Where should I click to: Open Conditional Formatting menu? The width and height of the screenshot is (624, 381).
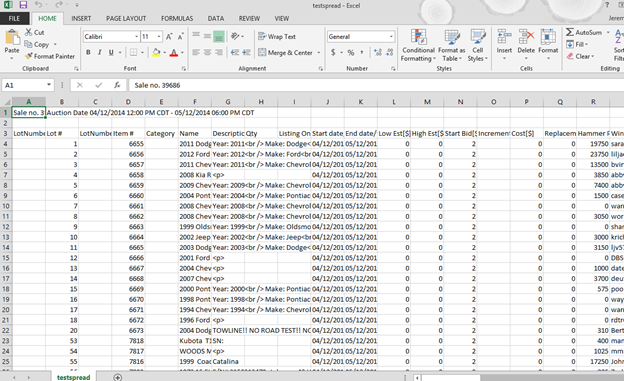418,45
